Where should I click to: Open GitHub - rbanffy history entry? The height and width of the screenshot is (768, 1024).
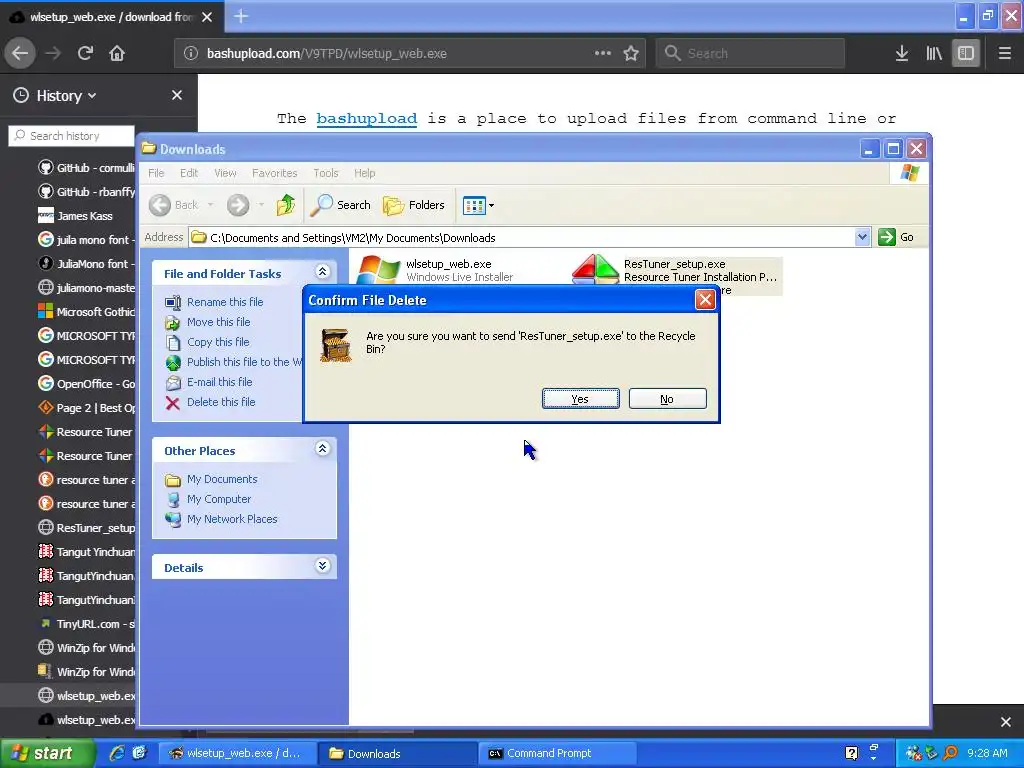point(86,192)
